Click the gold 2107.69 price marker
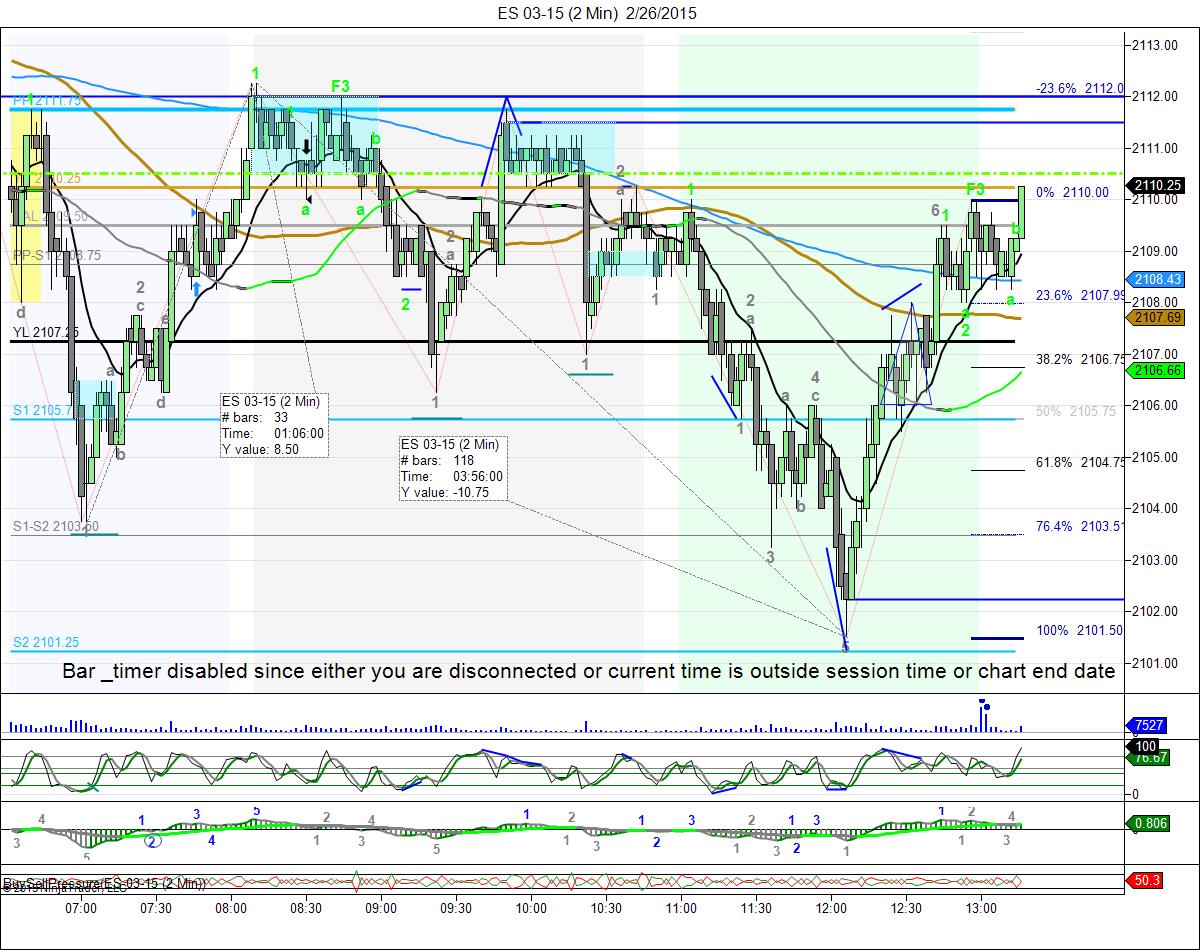1200x950 pixels. 1155,318
